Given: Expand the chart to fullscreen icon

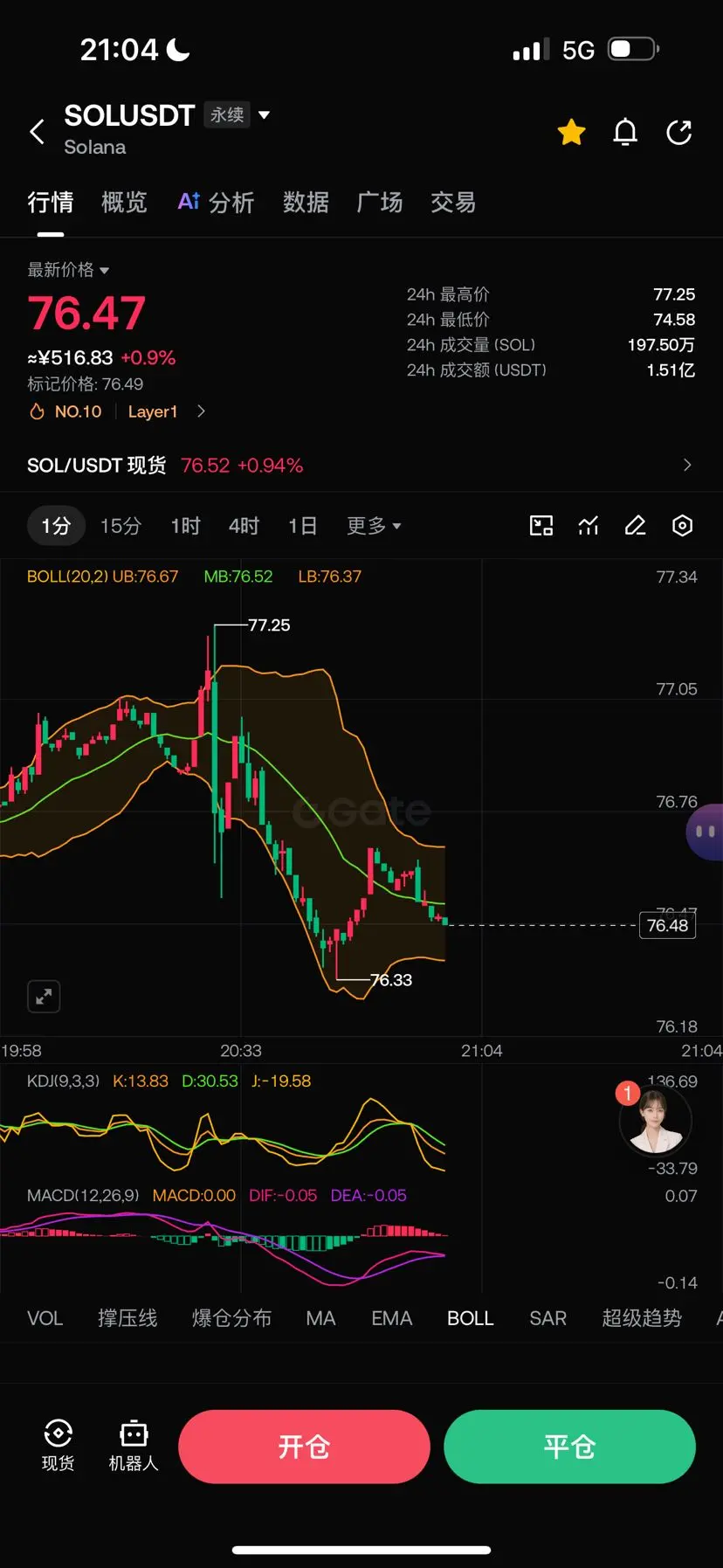Looking at the screenshot, I should (x=44, y=997).
